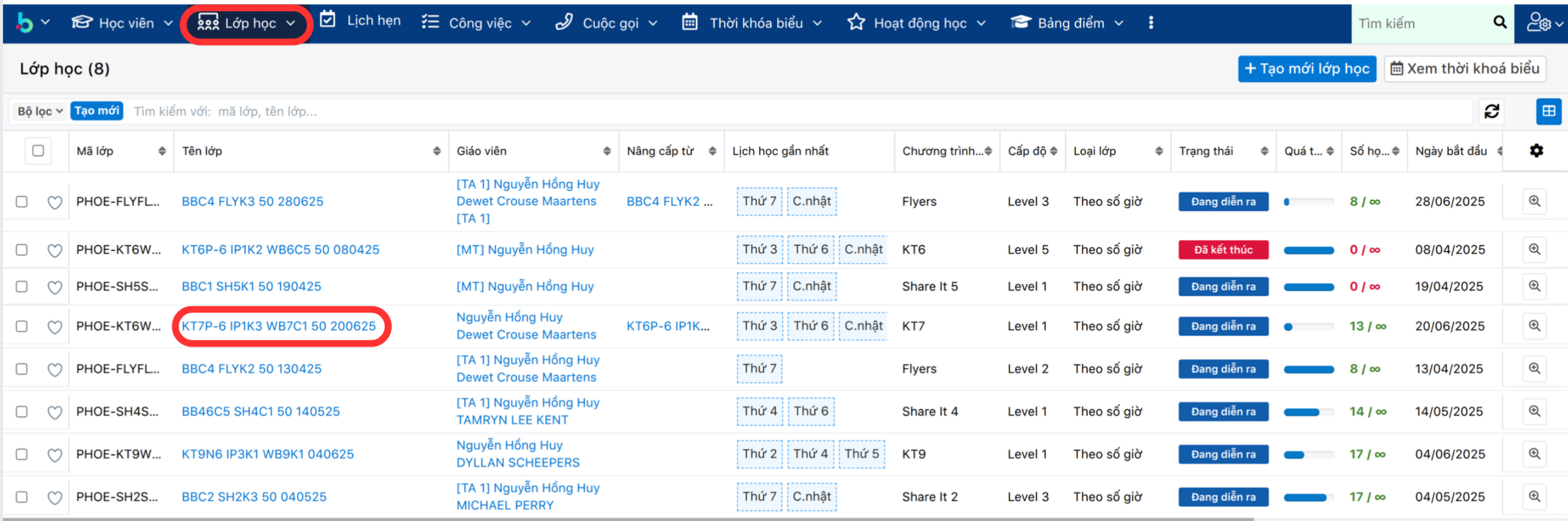Open class link BB46C5 SH4C1 50 140525
This screenshot has height=521, width=1568.
tap(261, 412)
